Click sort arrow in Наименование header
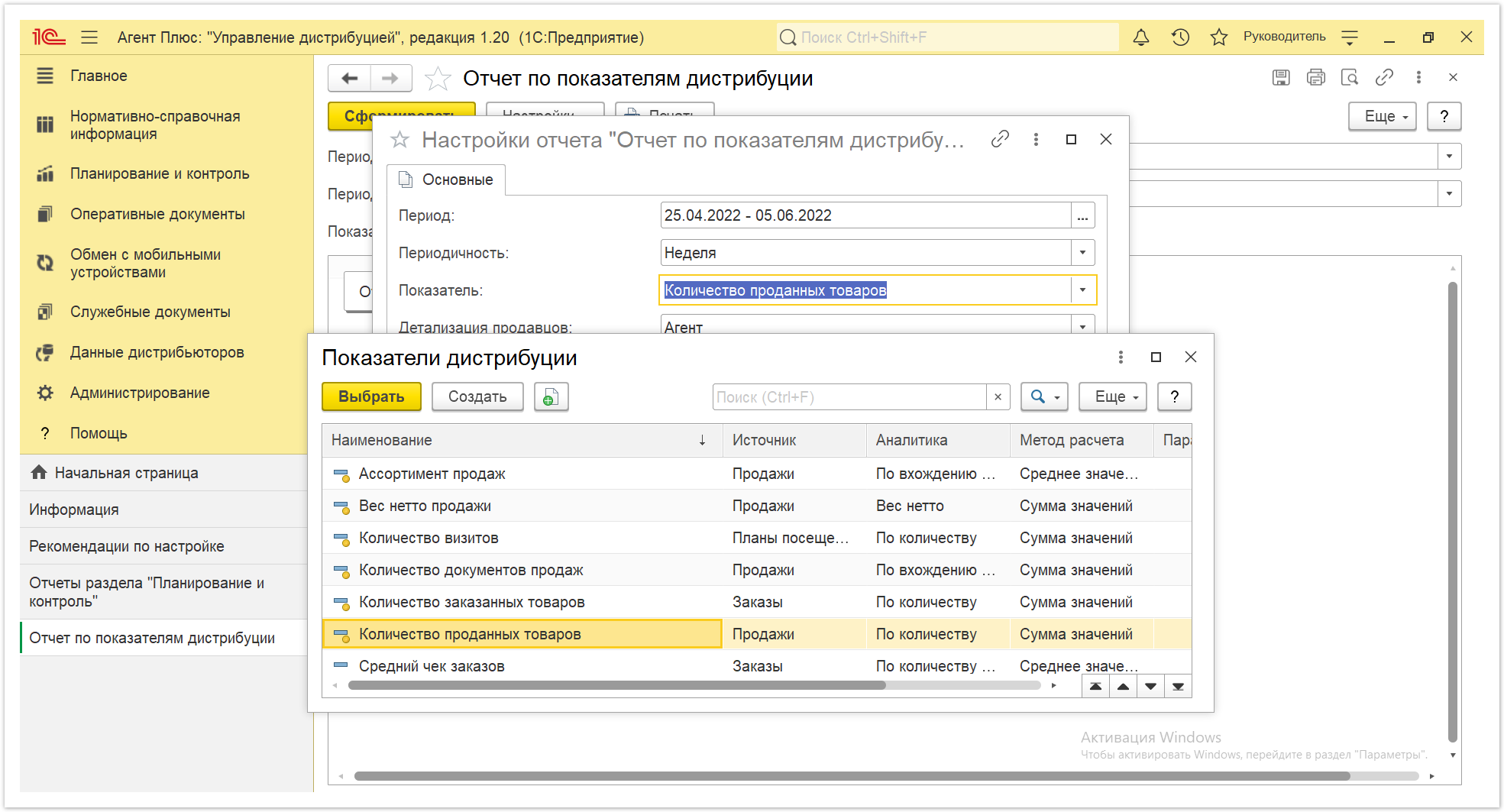1504x812 pixels. point(702,440)
